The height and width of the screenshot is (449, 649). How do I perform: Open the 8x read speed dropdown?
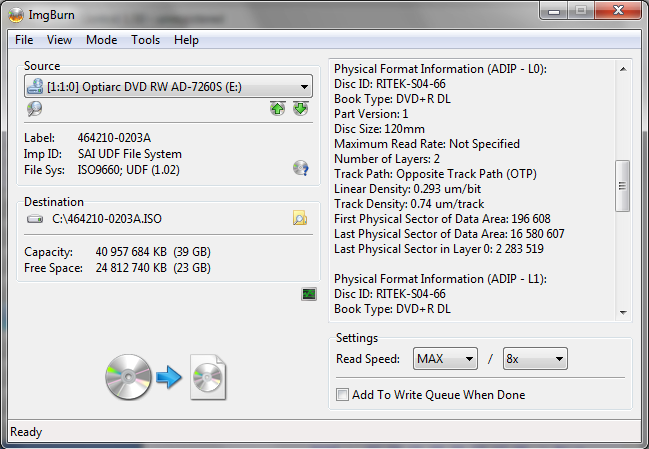point(535,358)
